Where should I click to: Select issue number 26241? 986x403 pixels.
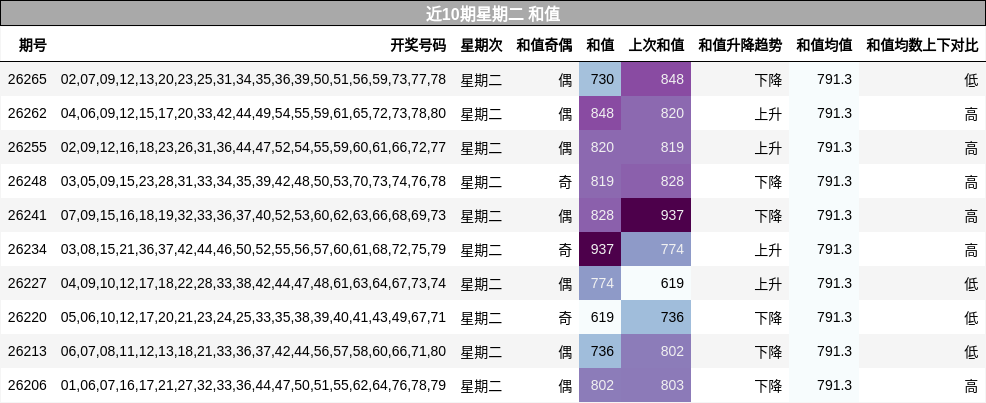point(27,215)
